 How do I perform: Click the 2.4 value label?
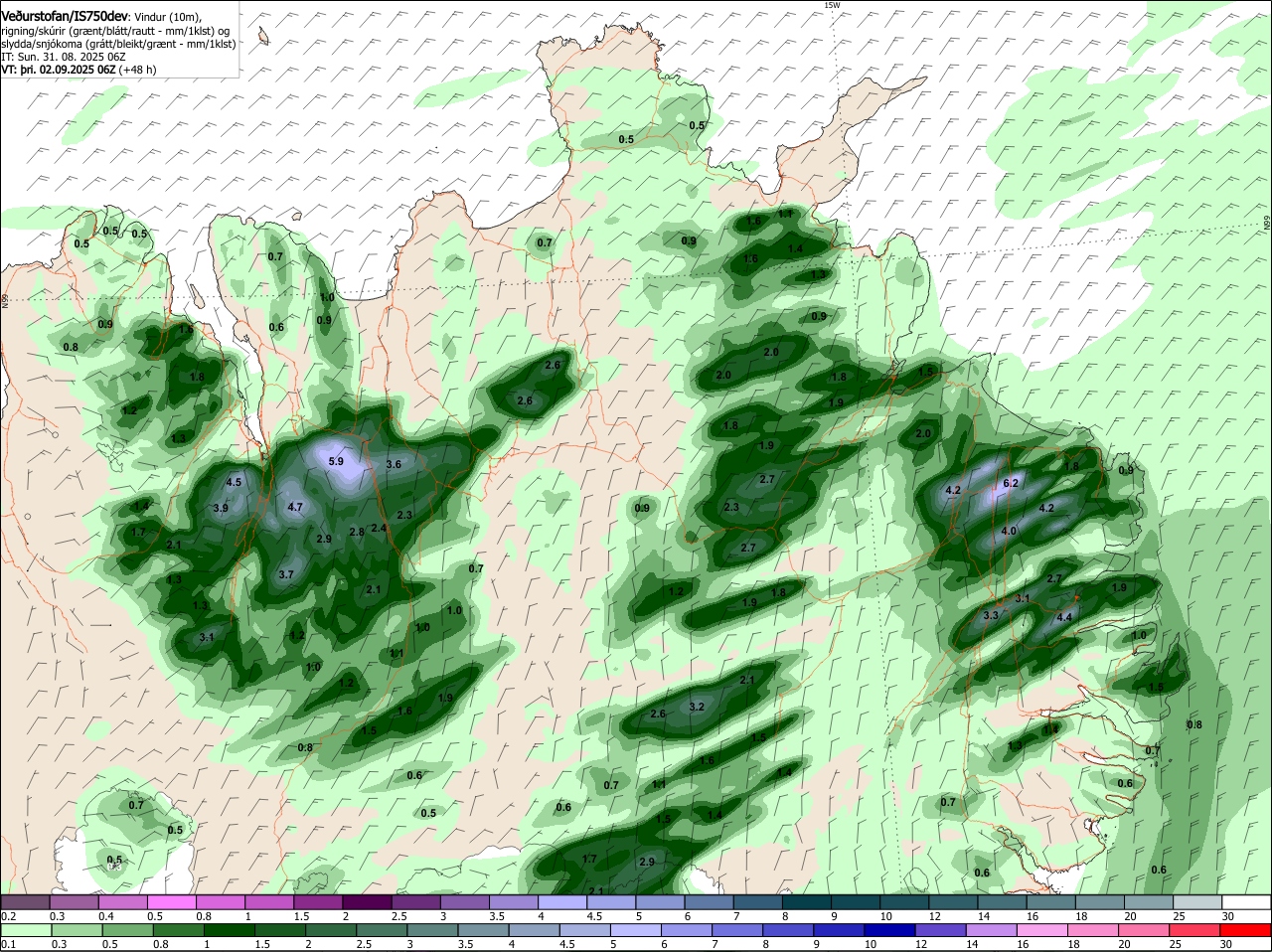click(379, 528)
